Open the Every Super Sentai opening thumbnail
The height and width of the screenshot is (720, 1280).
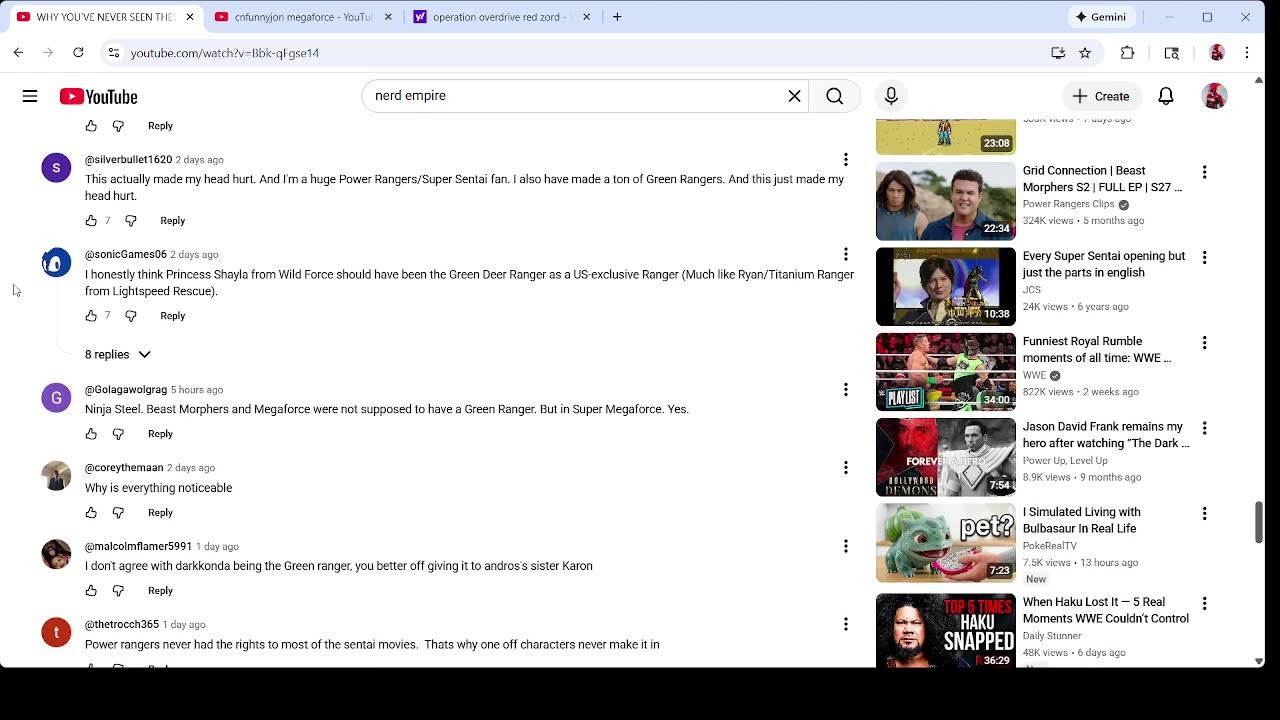(x=945, y=287)
